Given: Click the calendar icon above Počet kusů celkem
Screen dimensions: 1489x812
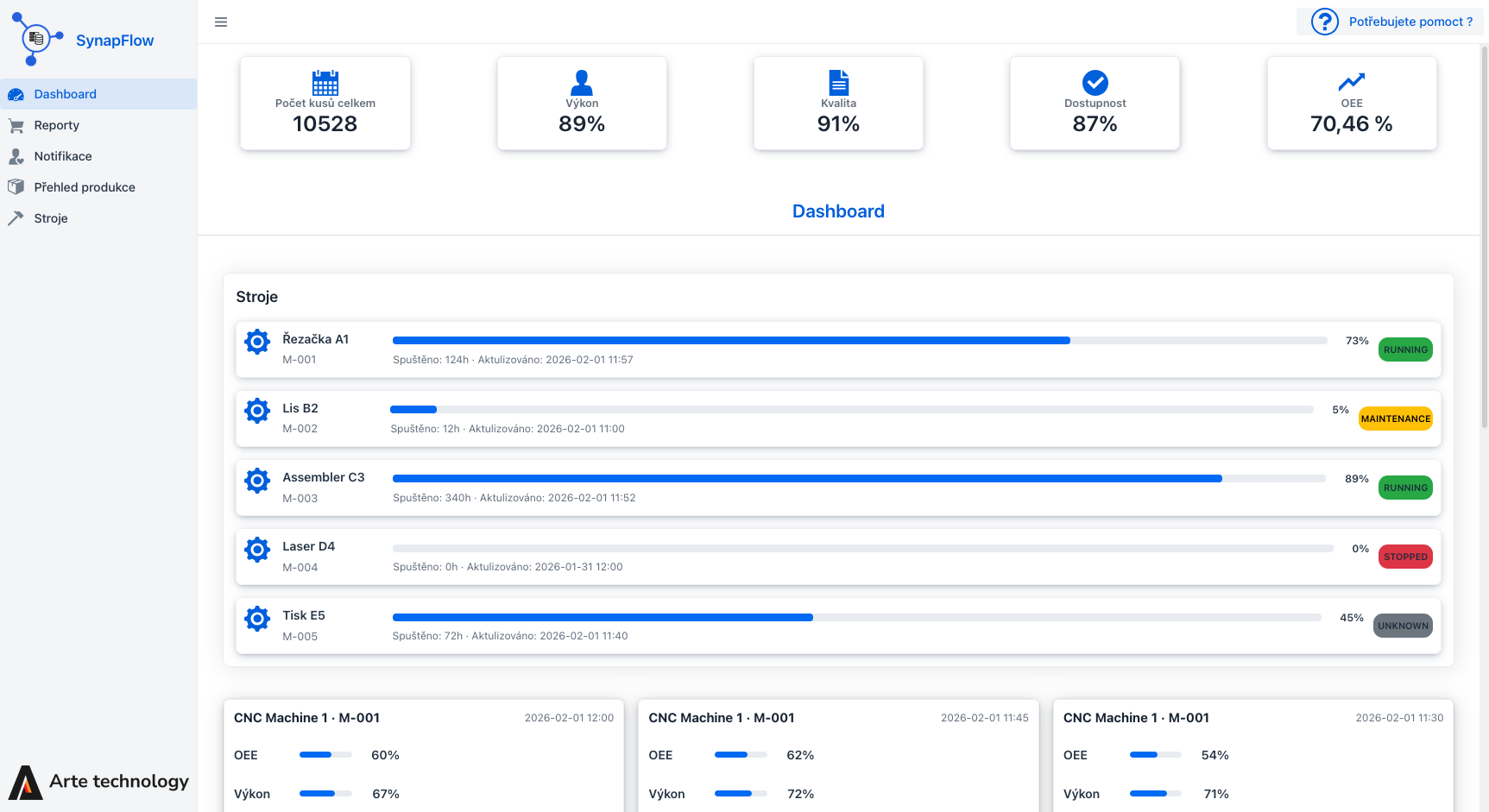Looking at the screenshot, I should coord(325,83).
